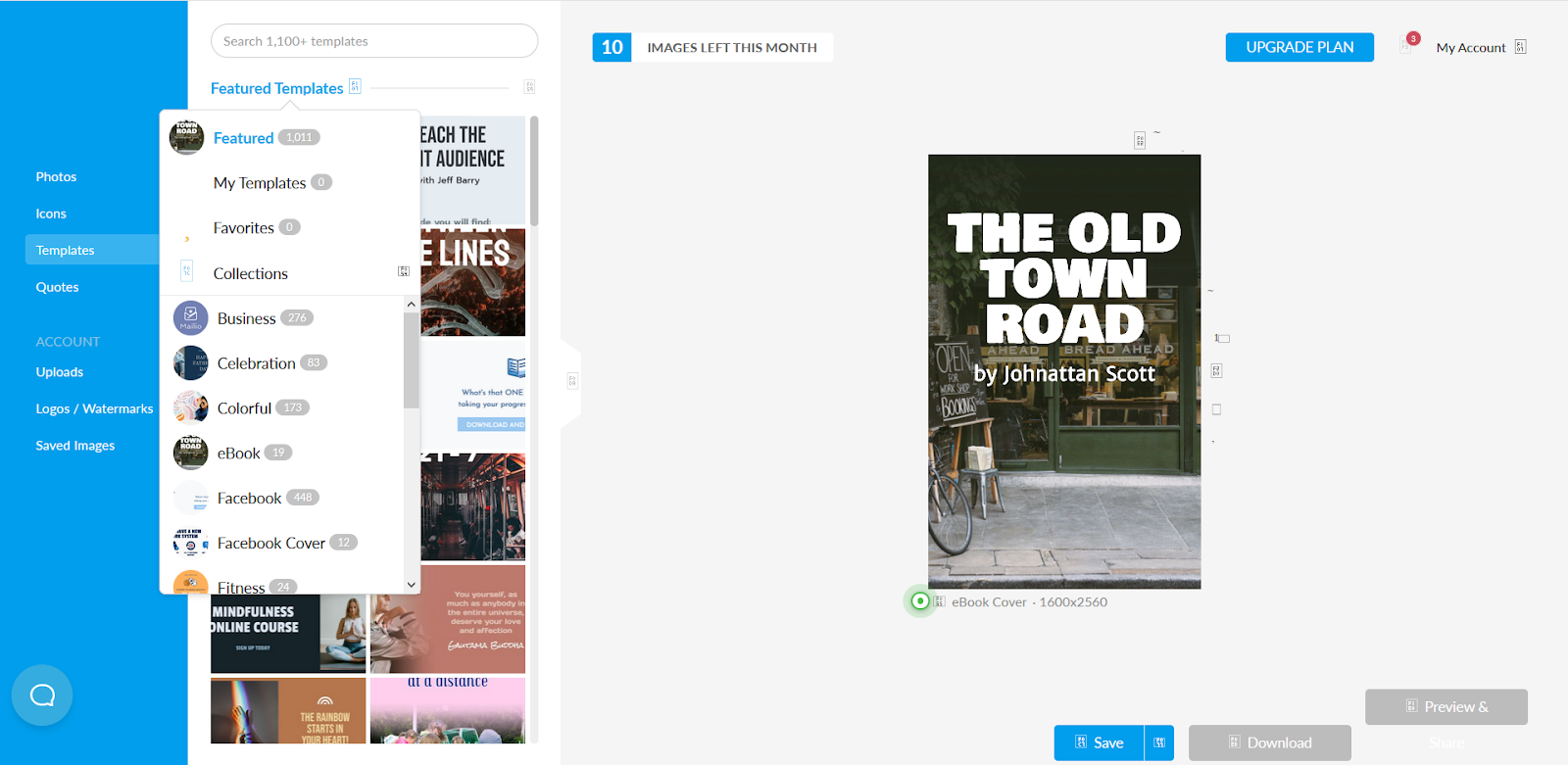Pick the aerial road 'LINES' template thumbnail
Image resolution: width=1568 pixels, height=765 pixels.
pos(473,282)
